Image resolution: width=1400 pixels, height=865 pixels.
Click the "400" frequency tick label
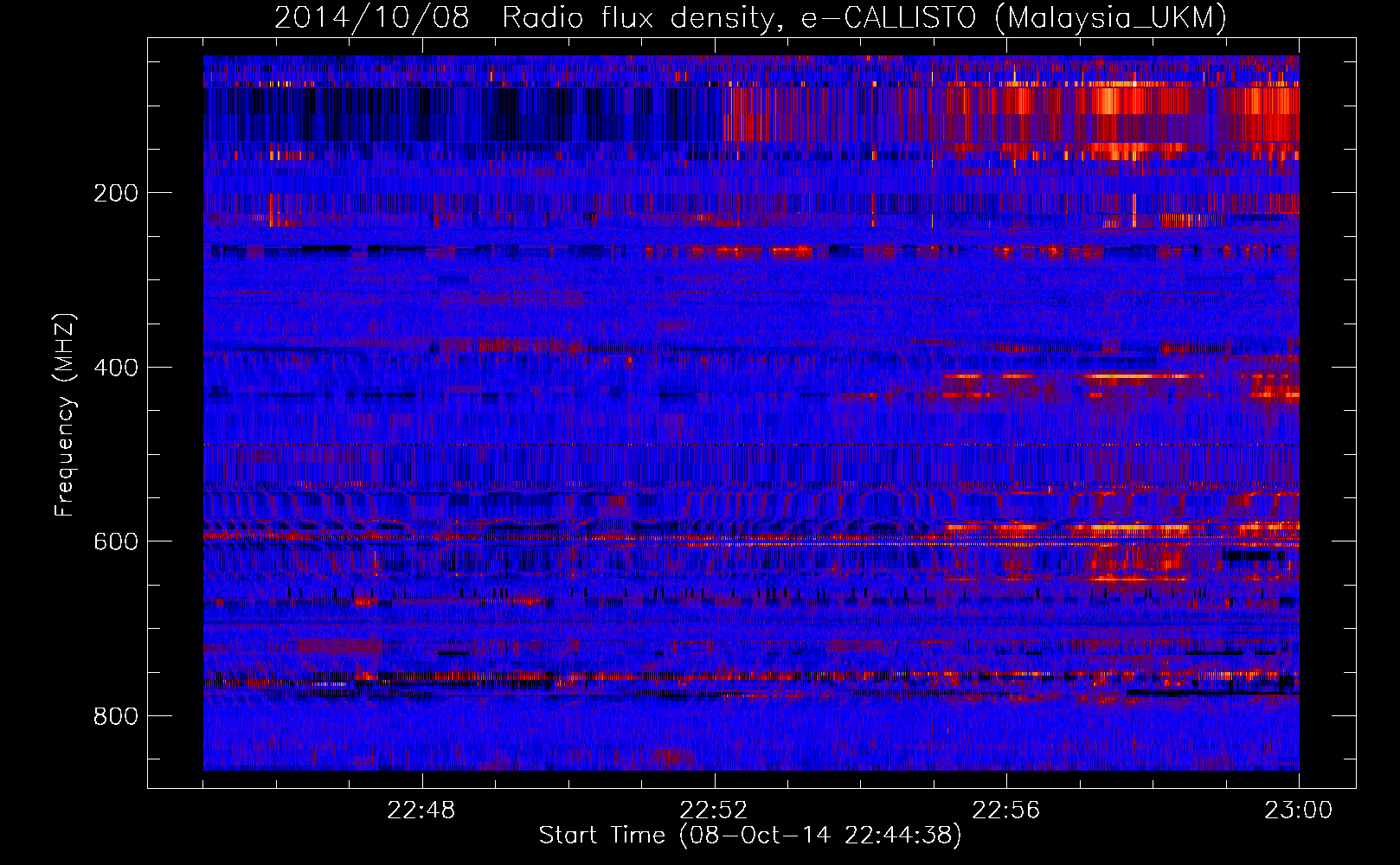coord(115,368)
